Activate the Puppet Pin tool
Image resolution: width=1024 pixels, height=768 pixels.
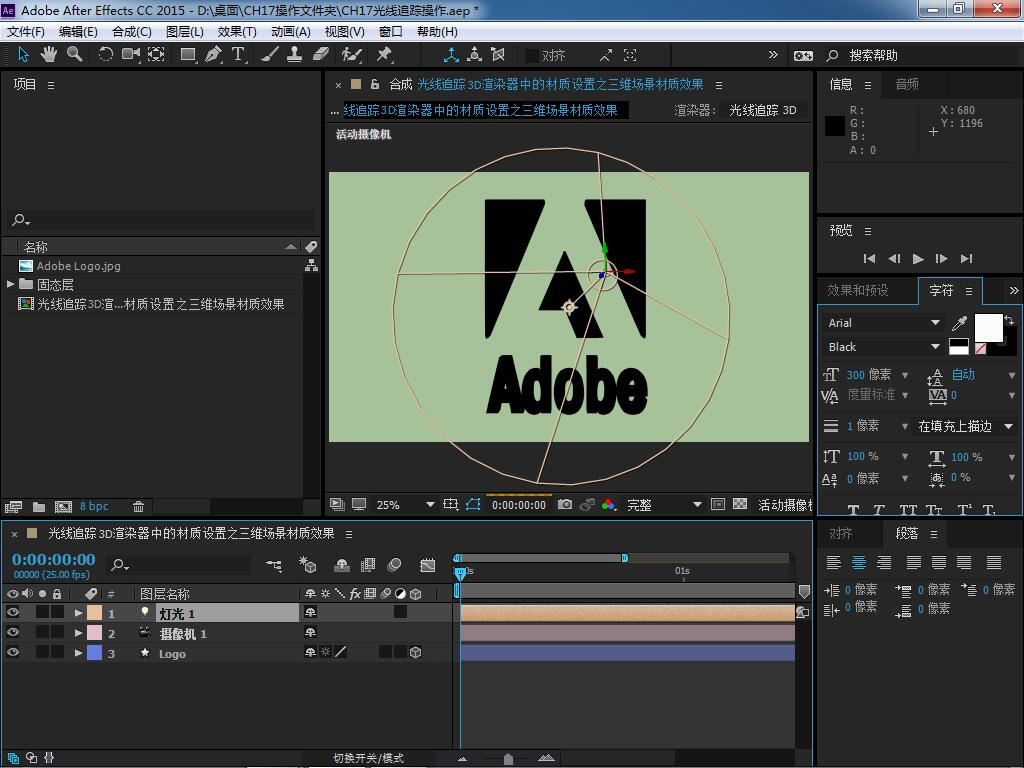384,55
